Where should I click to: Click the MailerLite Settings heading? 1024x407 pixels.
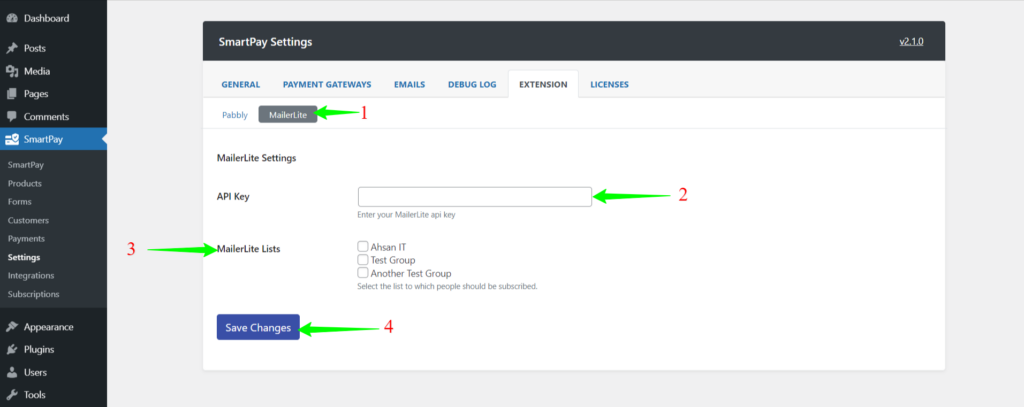pyautogui.click(x=257, y=158)
